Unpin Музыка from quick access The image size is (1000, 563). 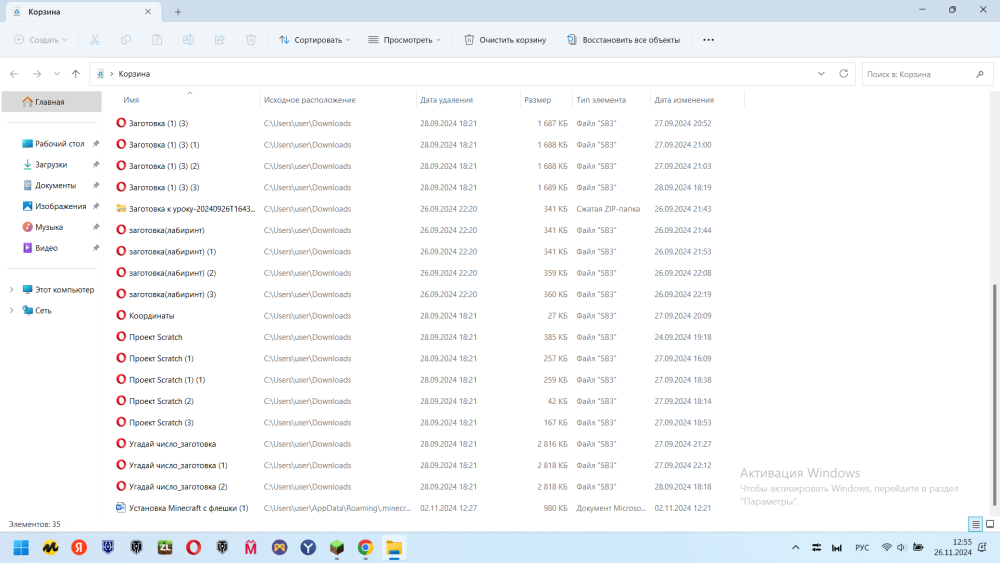point(96,227)
